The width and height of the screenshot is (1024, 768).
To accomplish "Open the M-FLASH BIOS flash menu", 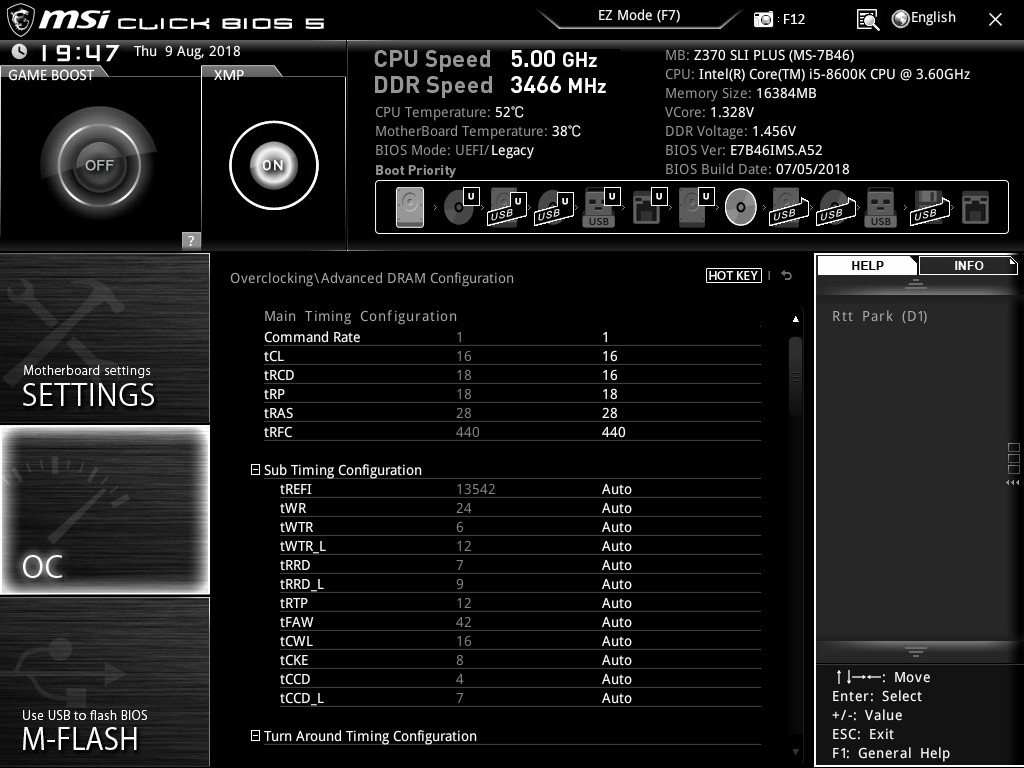I will (x=105, y=682).
